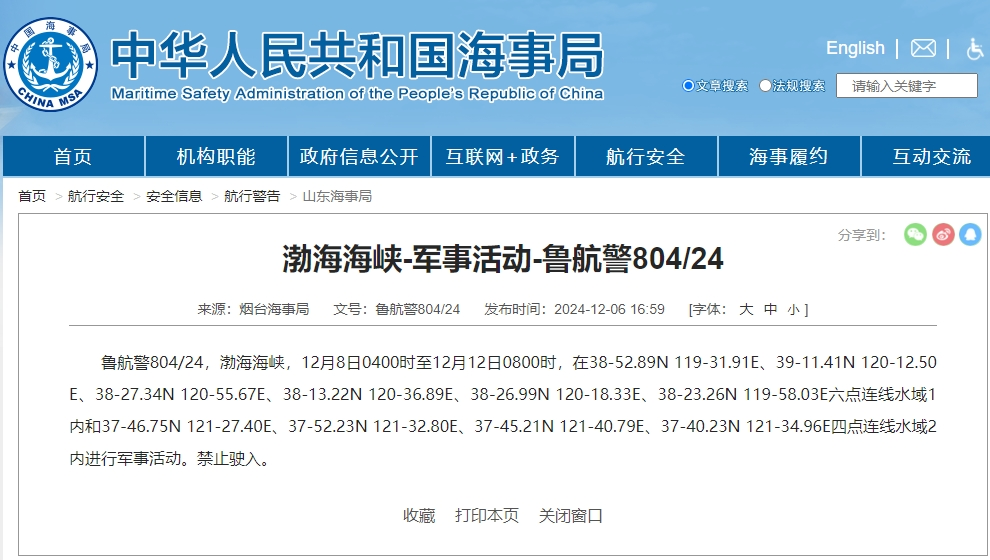
Task: Click the blue bell share icon
Action: click(970, 235)
